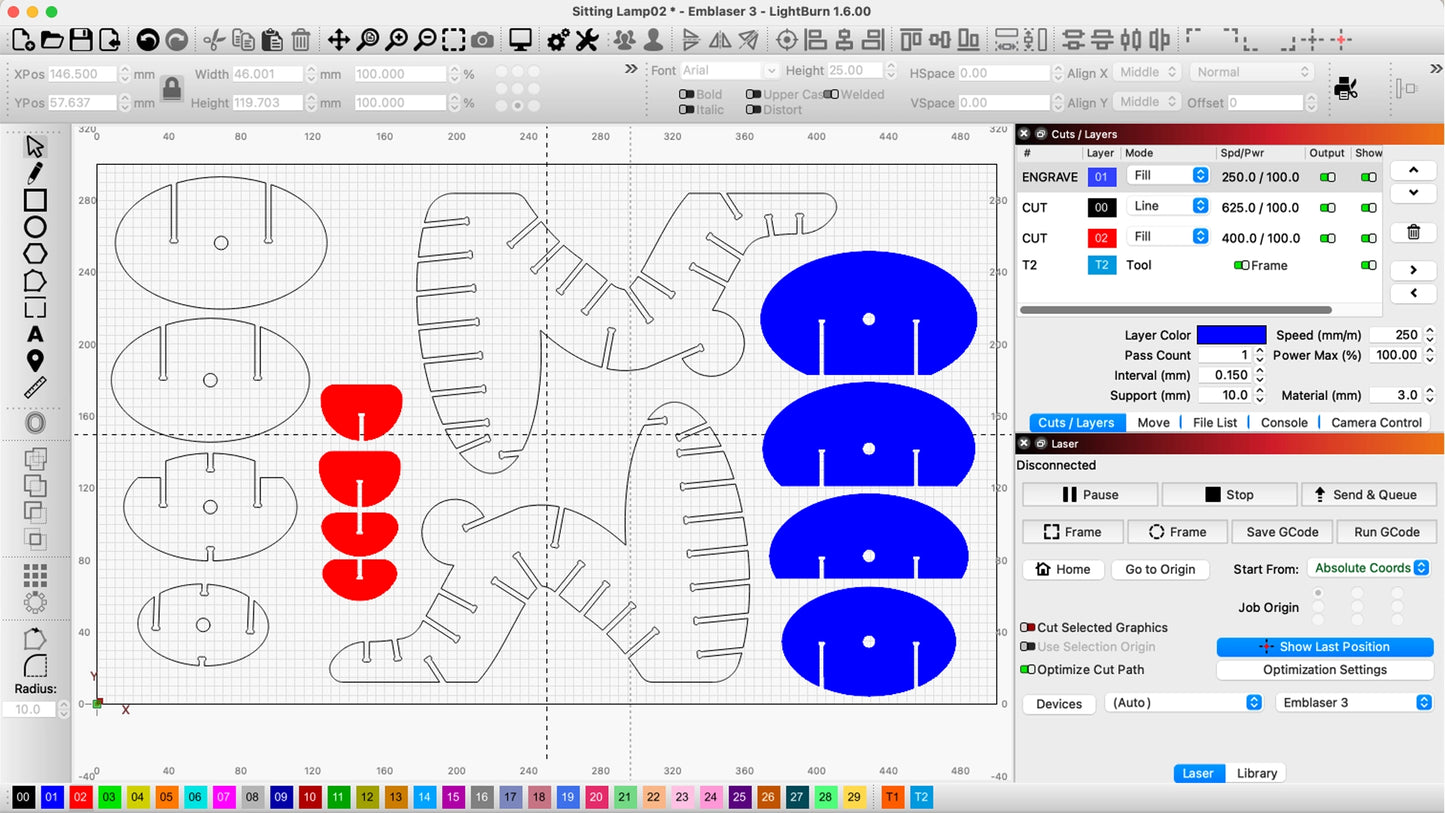Enable Cut Selected Graphics switch
The height and width of the screenshot is (813, 1445).
click(x=1027, y=628)
